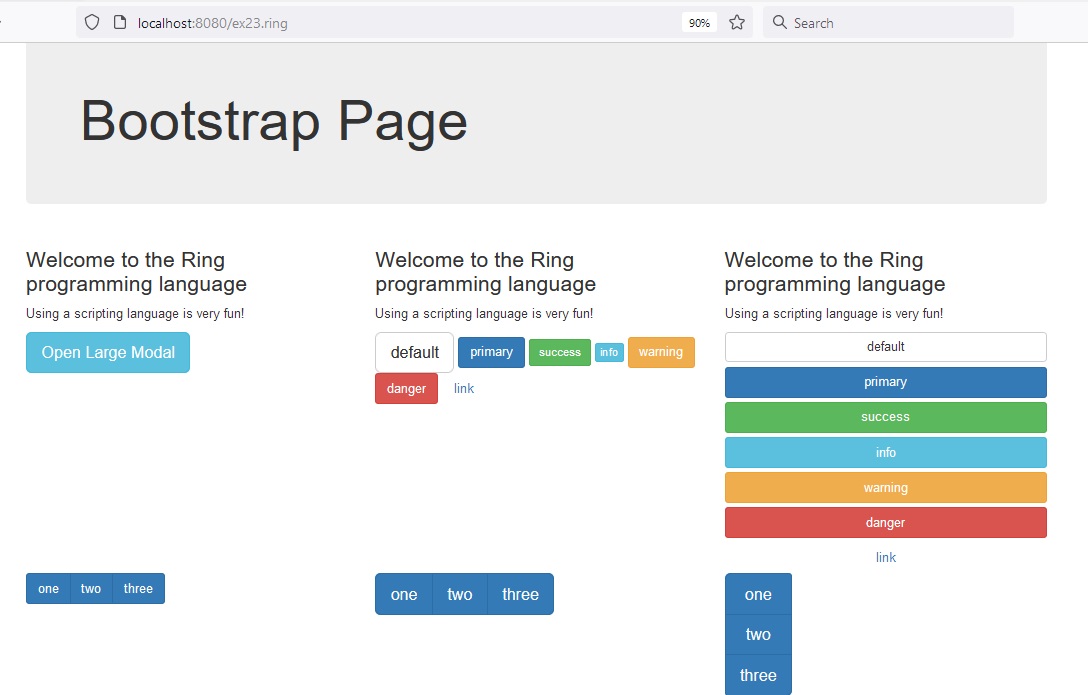The width and height of the screenshot is (1088, 695).
Task: Open the Large Modal dialog
Action: (x=107, y=352)
